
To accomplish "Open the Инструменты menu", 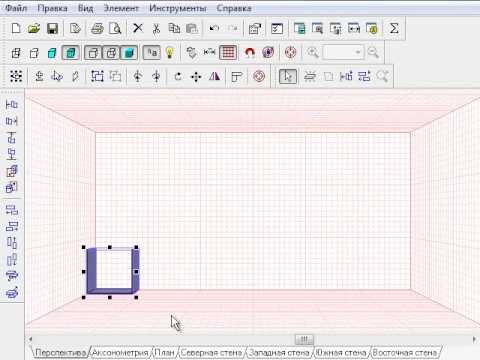I will point(178,8).
